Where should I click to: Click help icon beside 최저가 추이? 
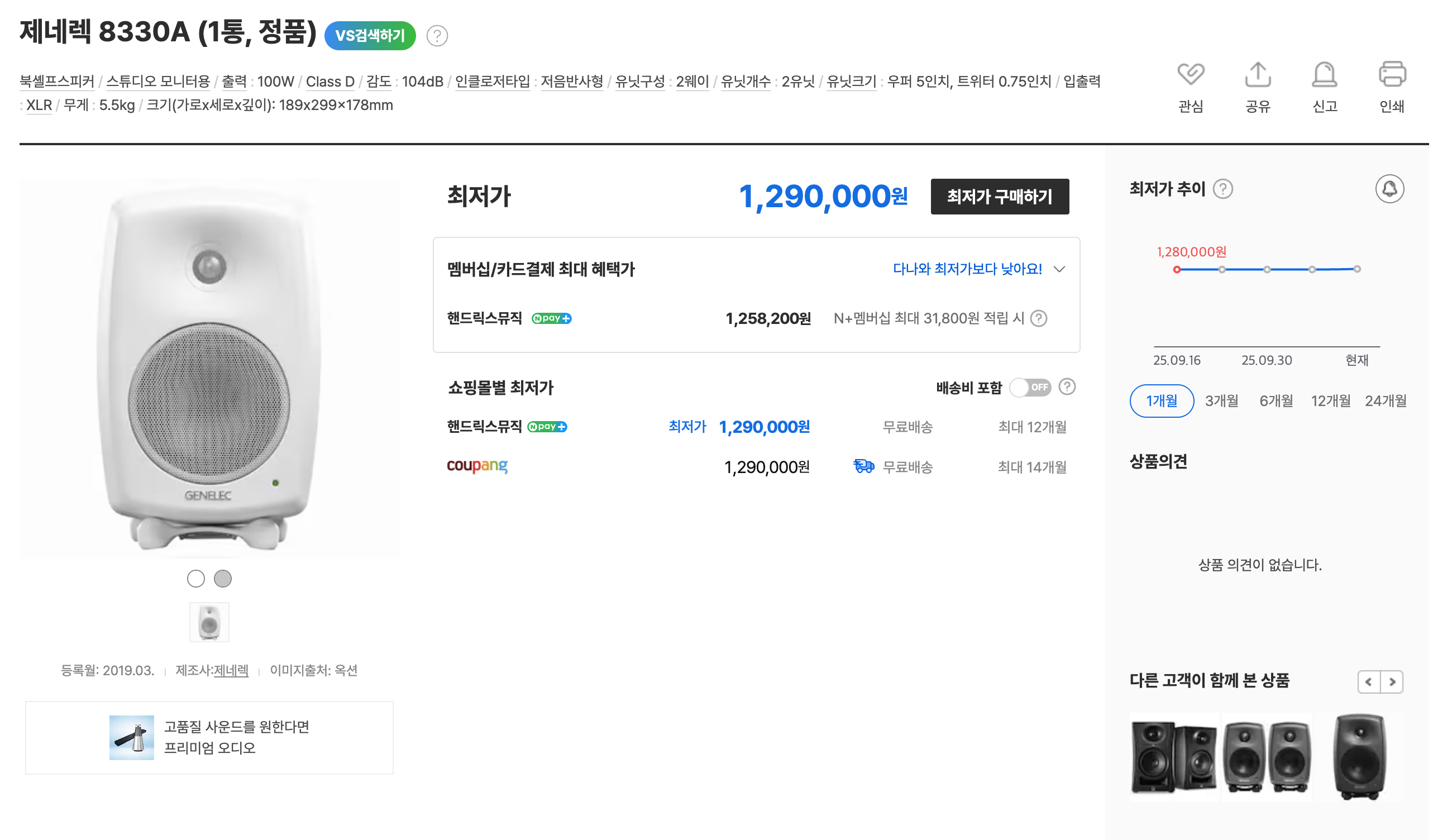(1222, 189)
